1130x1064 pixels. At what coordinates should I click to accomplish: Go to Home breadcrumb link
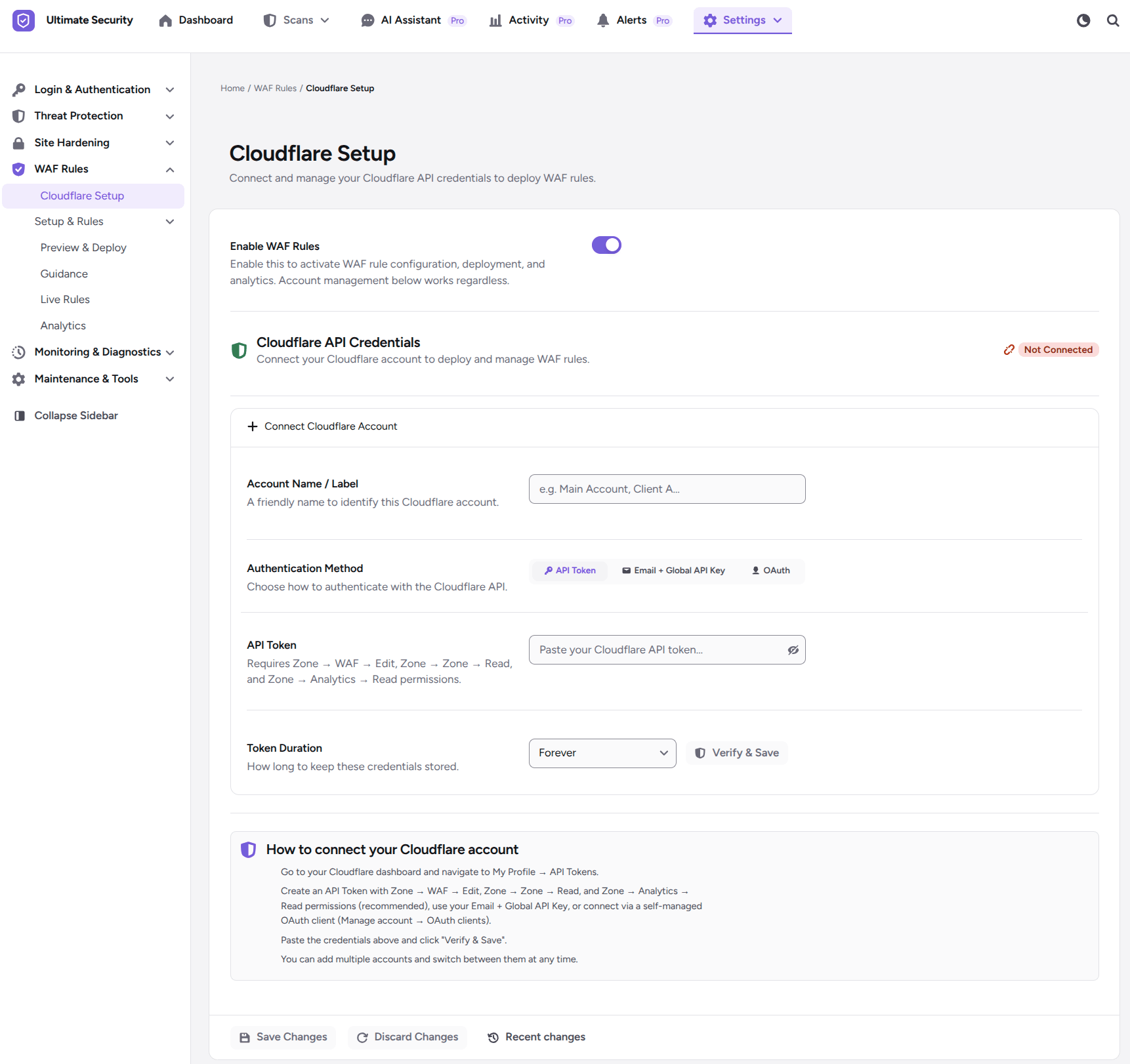coord(232,89)
